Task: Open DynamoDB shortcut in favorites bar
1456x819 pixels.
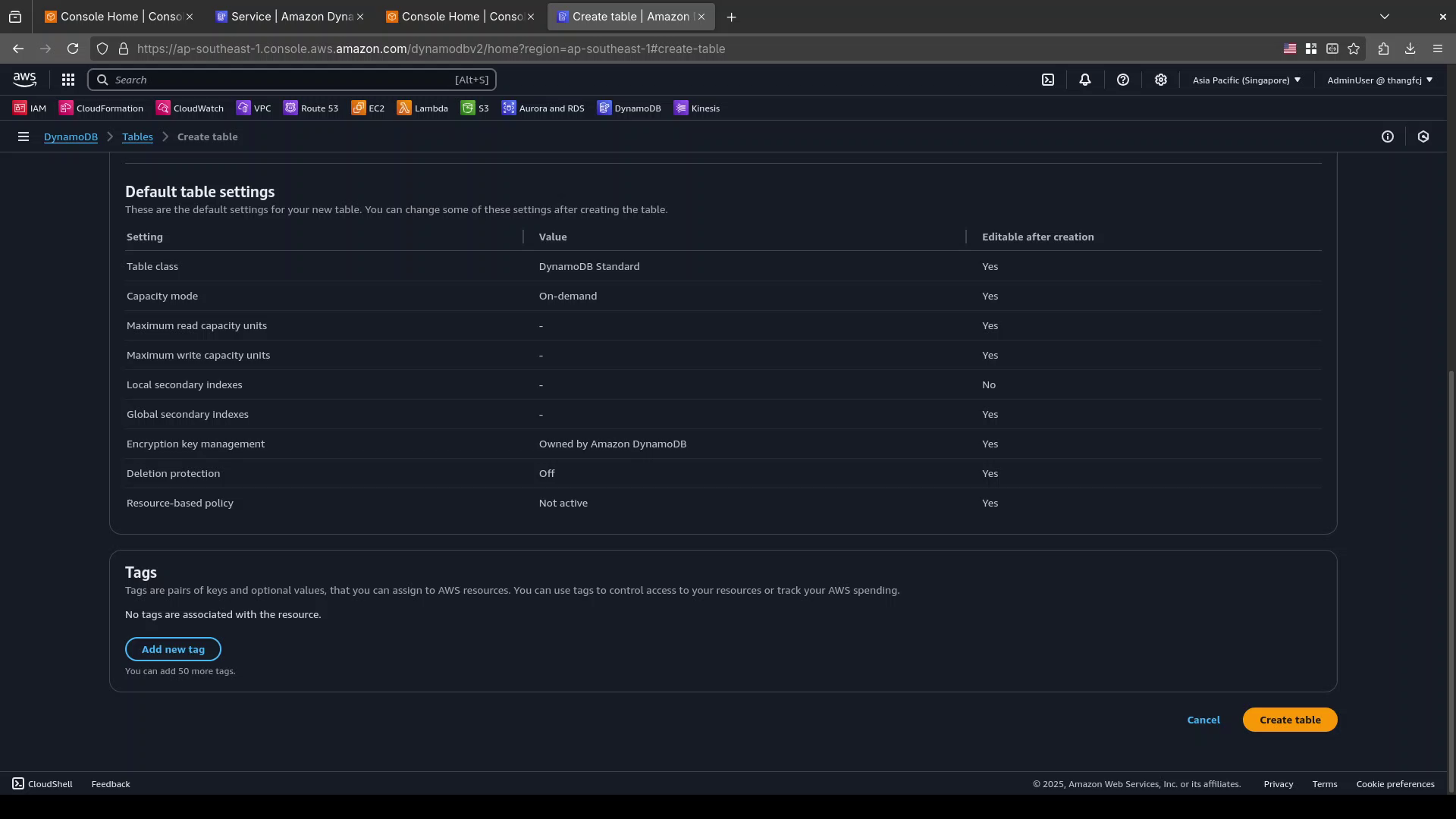Action: click(629, 108)
